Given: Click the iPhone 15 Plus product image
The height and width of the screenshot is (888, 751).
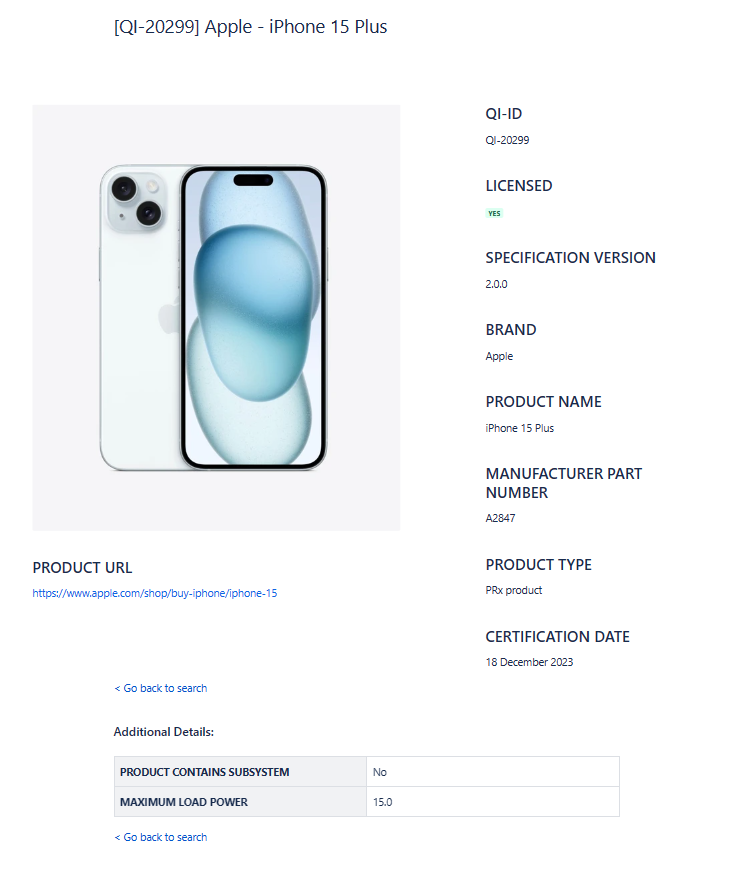Looking at the screenshot, I should point(215,317).
